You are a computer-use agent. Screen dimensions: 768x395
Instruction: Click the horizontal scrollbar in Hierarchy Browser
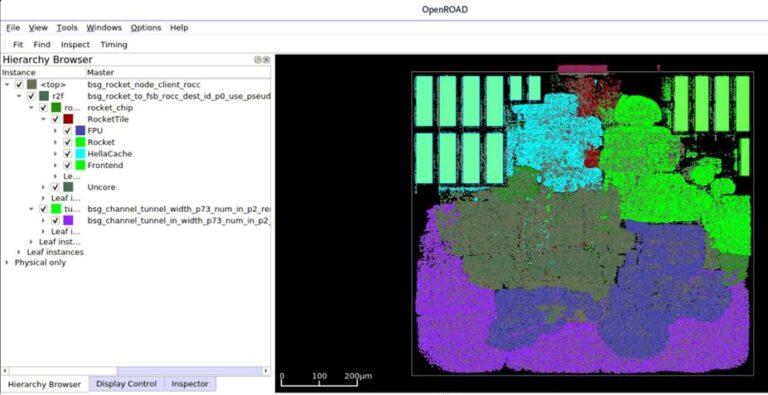point(135,371)
